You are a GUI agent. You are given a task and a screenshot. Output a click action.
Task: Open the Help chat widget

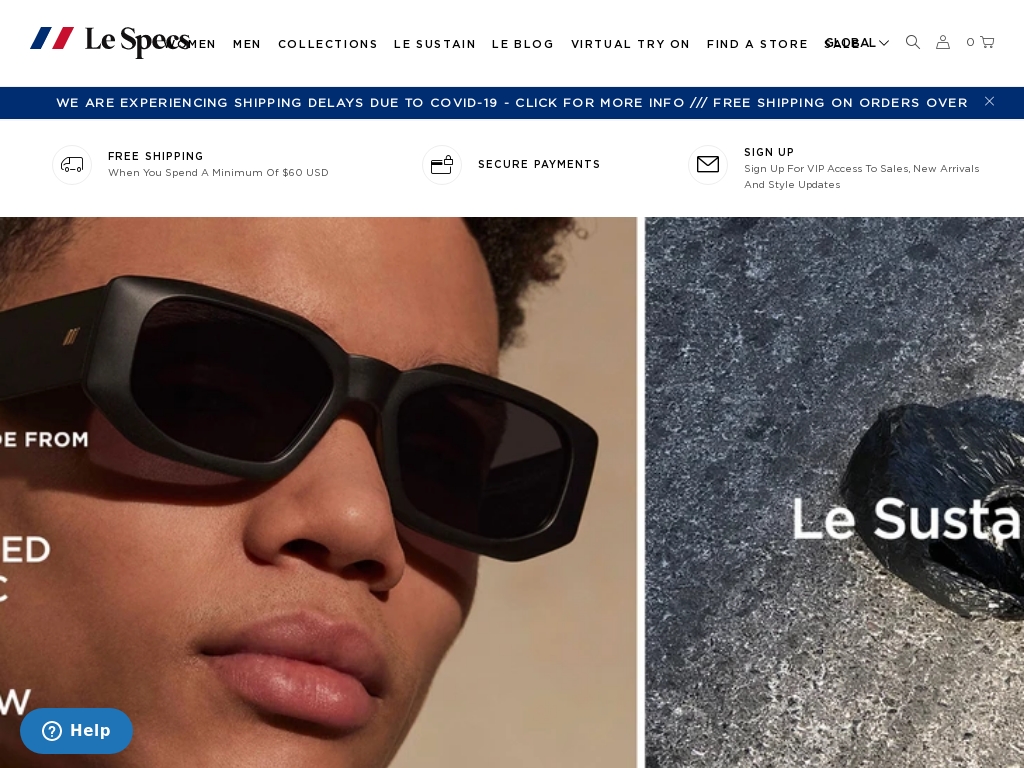point(76,731)
